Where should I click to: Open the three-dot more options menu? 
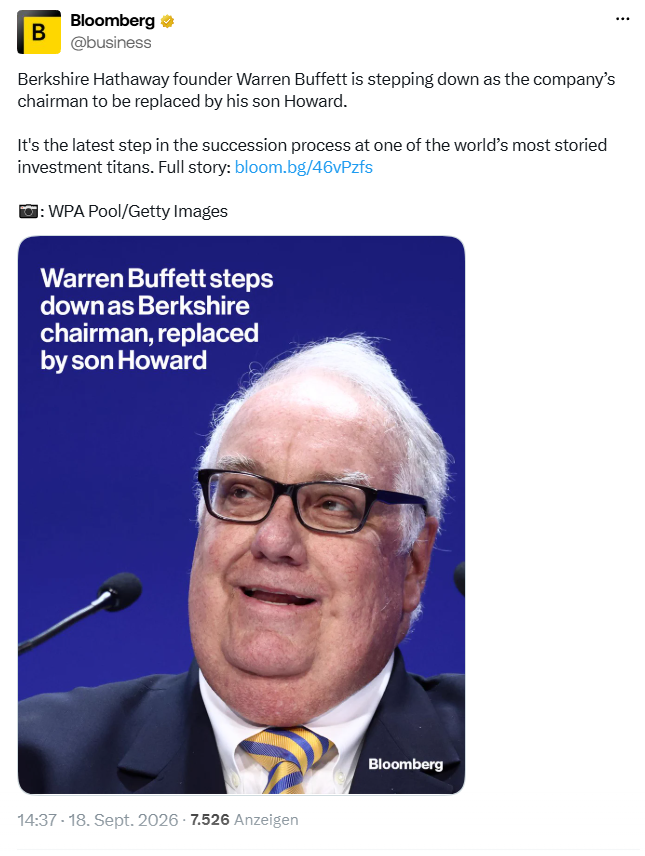[623, 19]
